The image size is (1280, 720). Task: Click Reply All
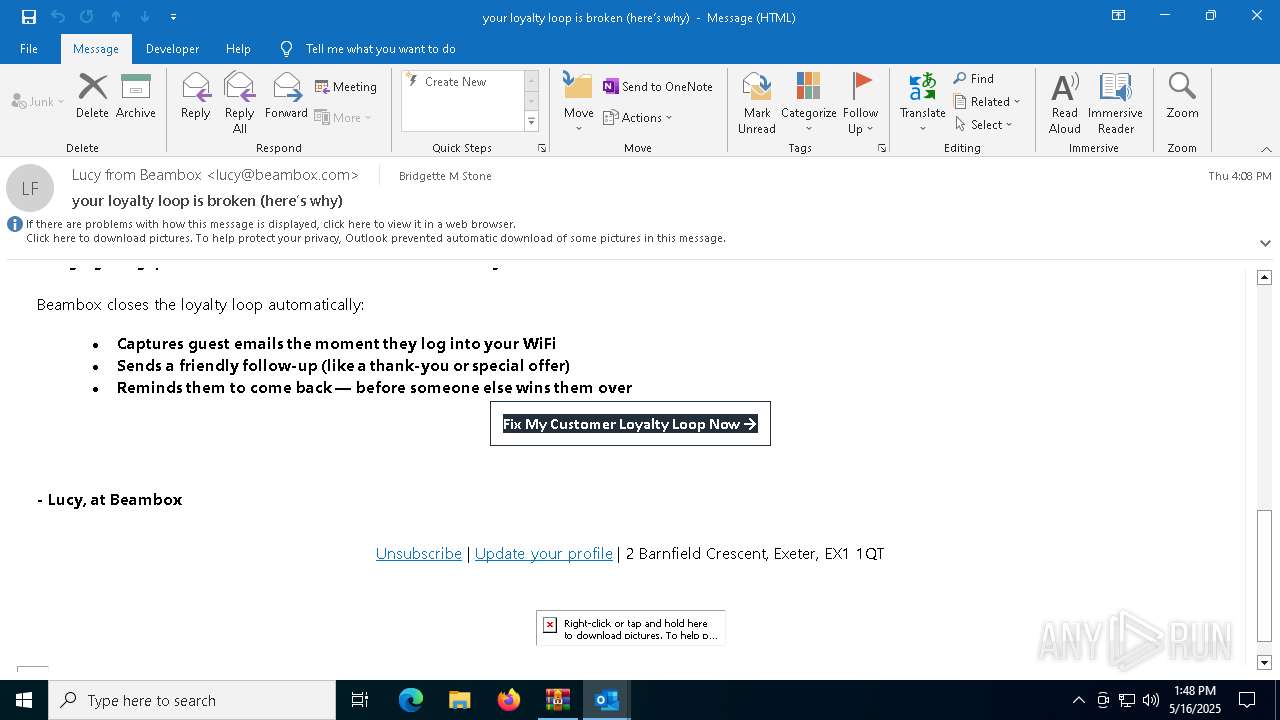click(x=240, y=103)
